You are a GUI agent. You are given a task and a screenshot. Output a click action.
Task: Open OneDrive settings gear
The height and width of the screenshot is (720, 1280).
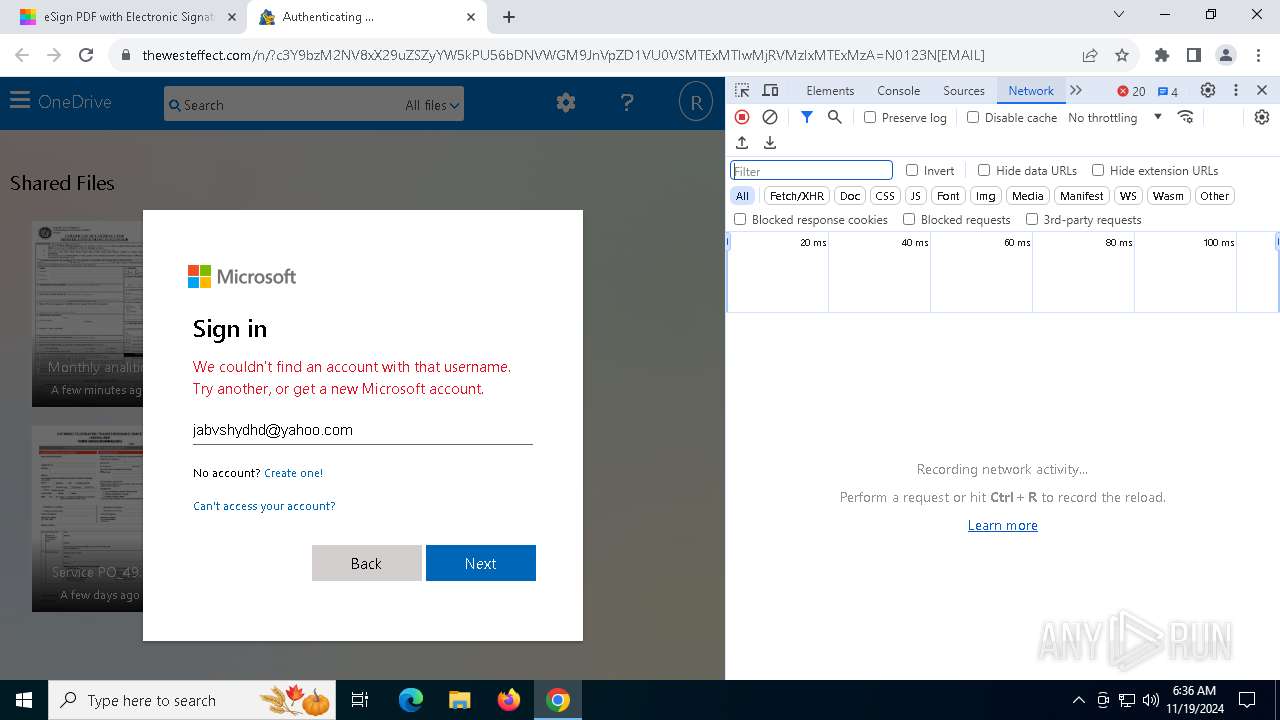(566, 102)
